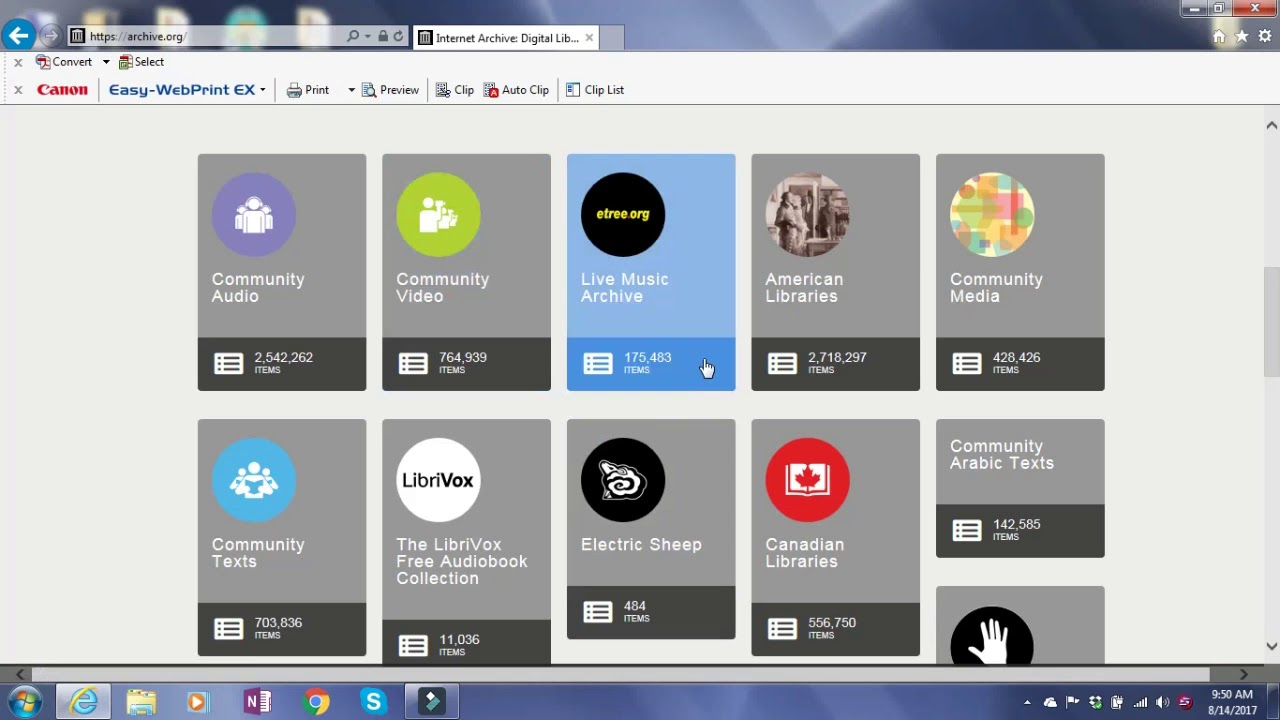Open the LibriVox Free Audiobook Collection link
The height and width of the screenshot is (720, 1280).
(x=462, y=561)
